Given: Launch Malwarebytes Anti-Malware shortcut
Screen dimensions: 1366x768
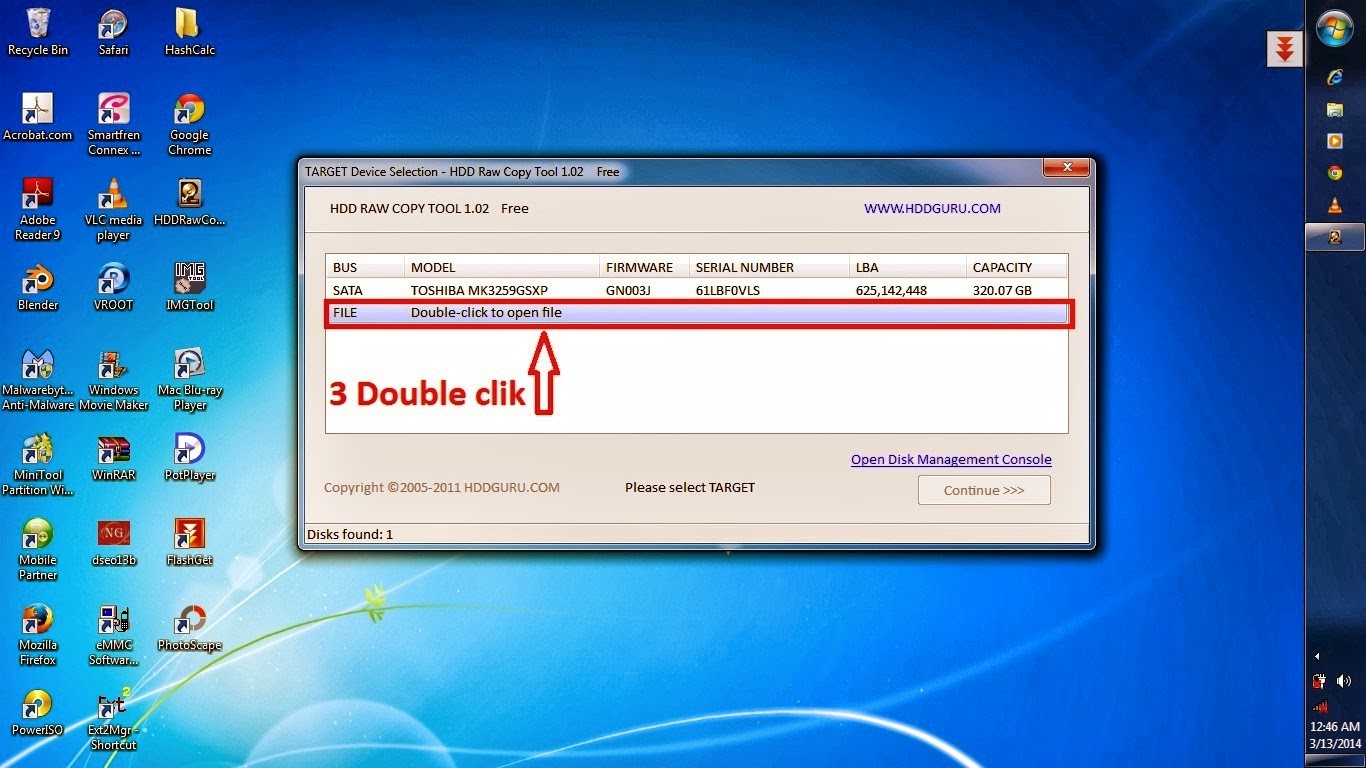Looking at the screenshot, I should tap(38, 379).
